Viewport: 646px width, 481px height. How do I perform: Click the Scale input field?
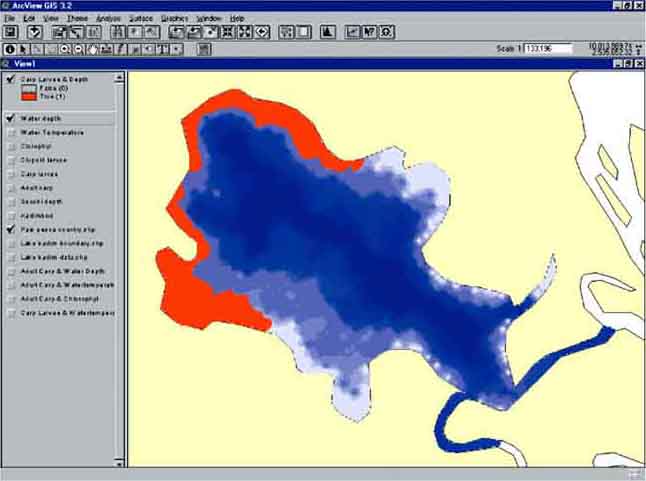549,48
